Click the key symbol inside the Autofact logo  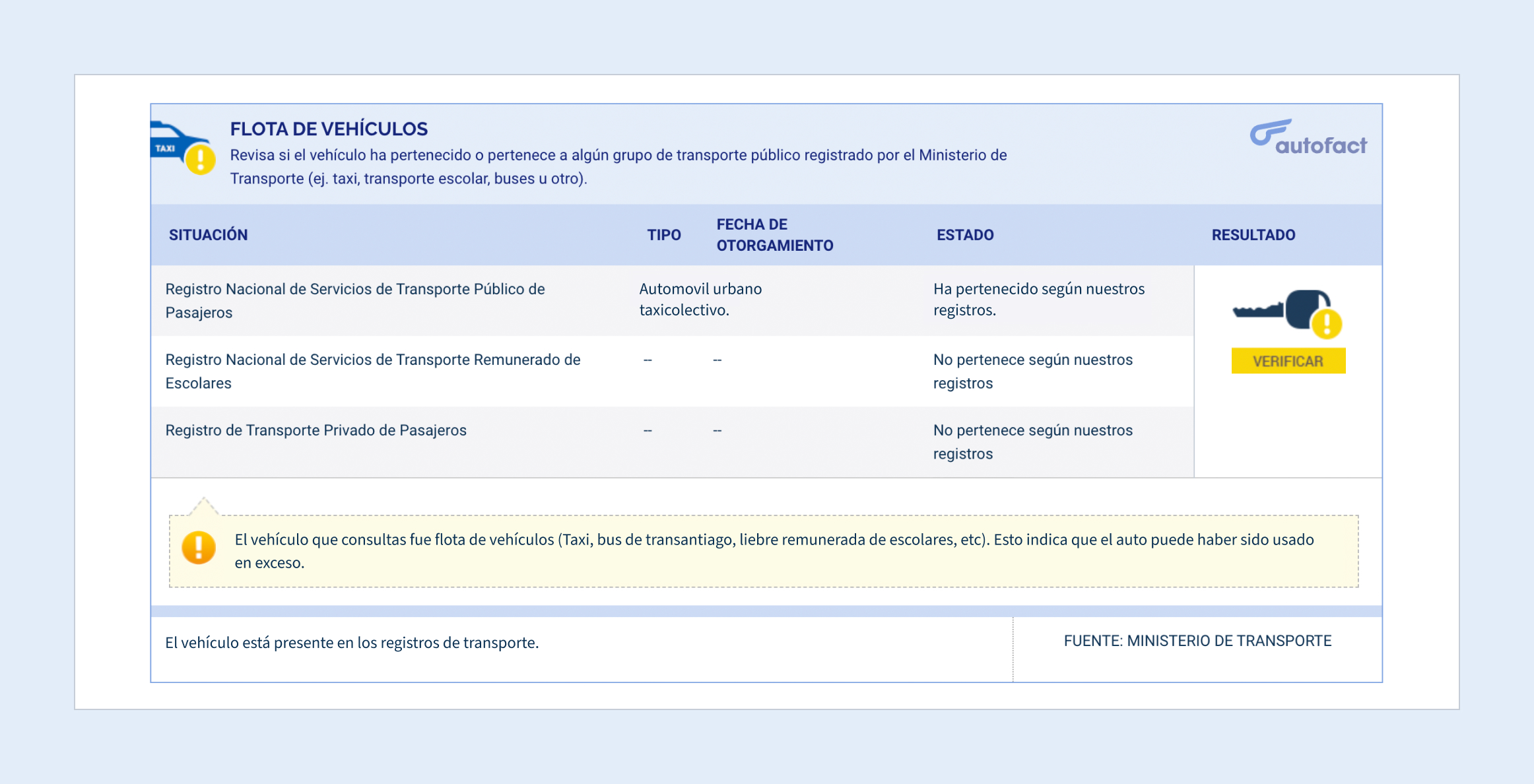coord(1271,131)
